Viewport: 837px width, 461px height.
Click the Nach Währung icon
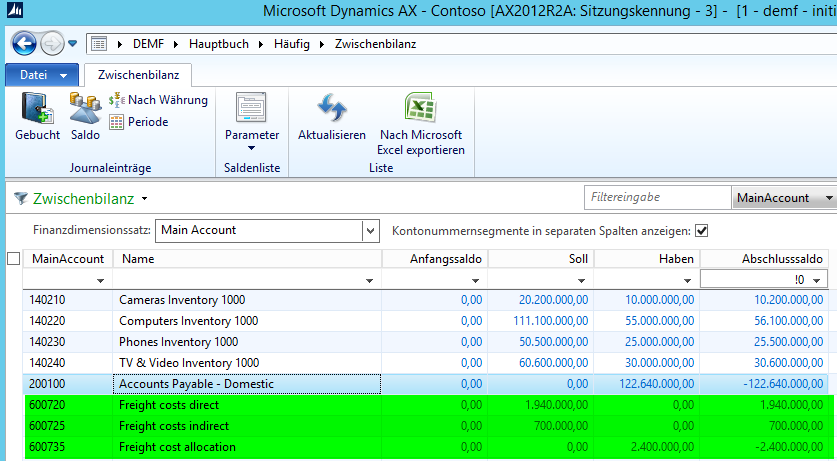[117, 100]
